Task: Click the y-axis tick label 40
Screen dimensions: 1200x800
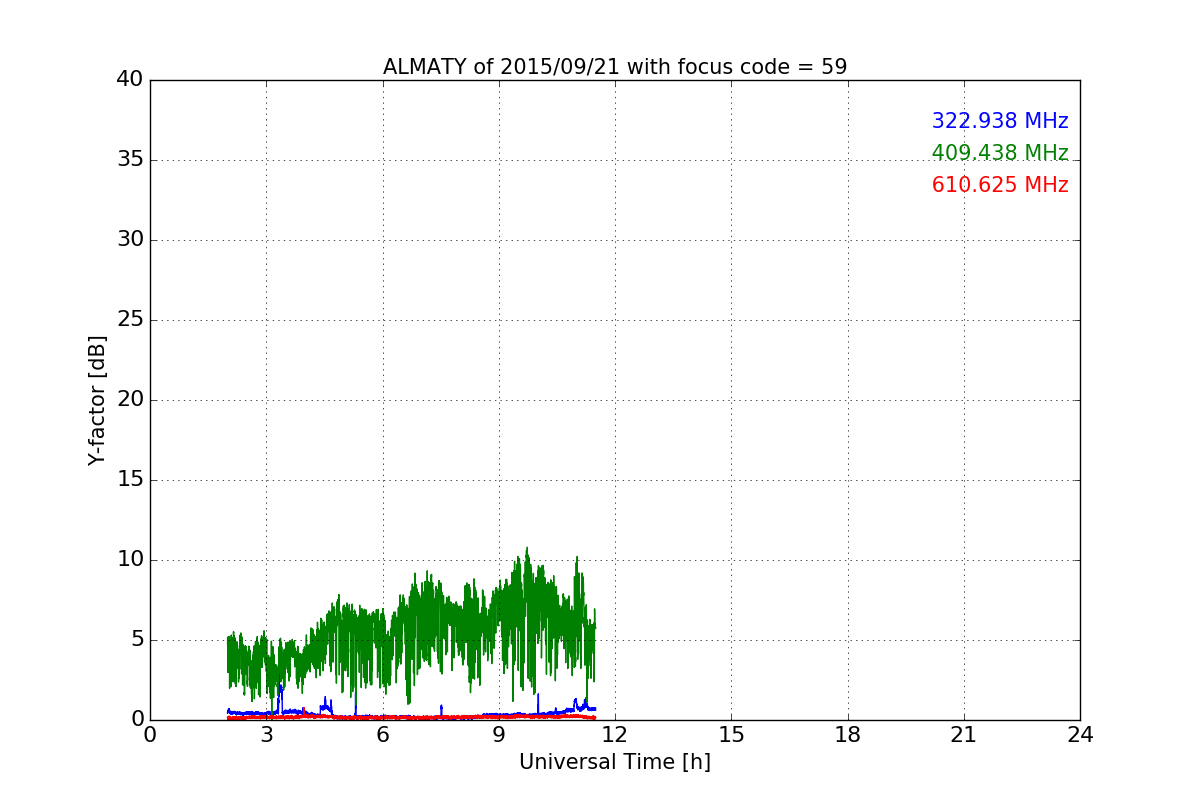Action: pos(130,80)
